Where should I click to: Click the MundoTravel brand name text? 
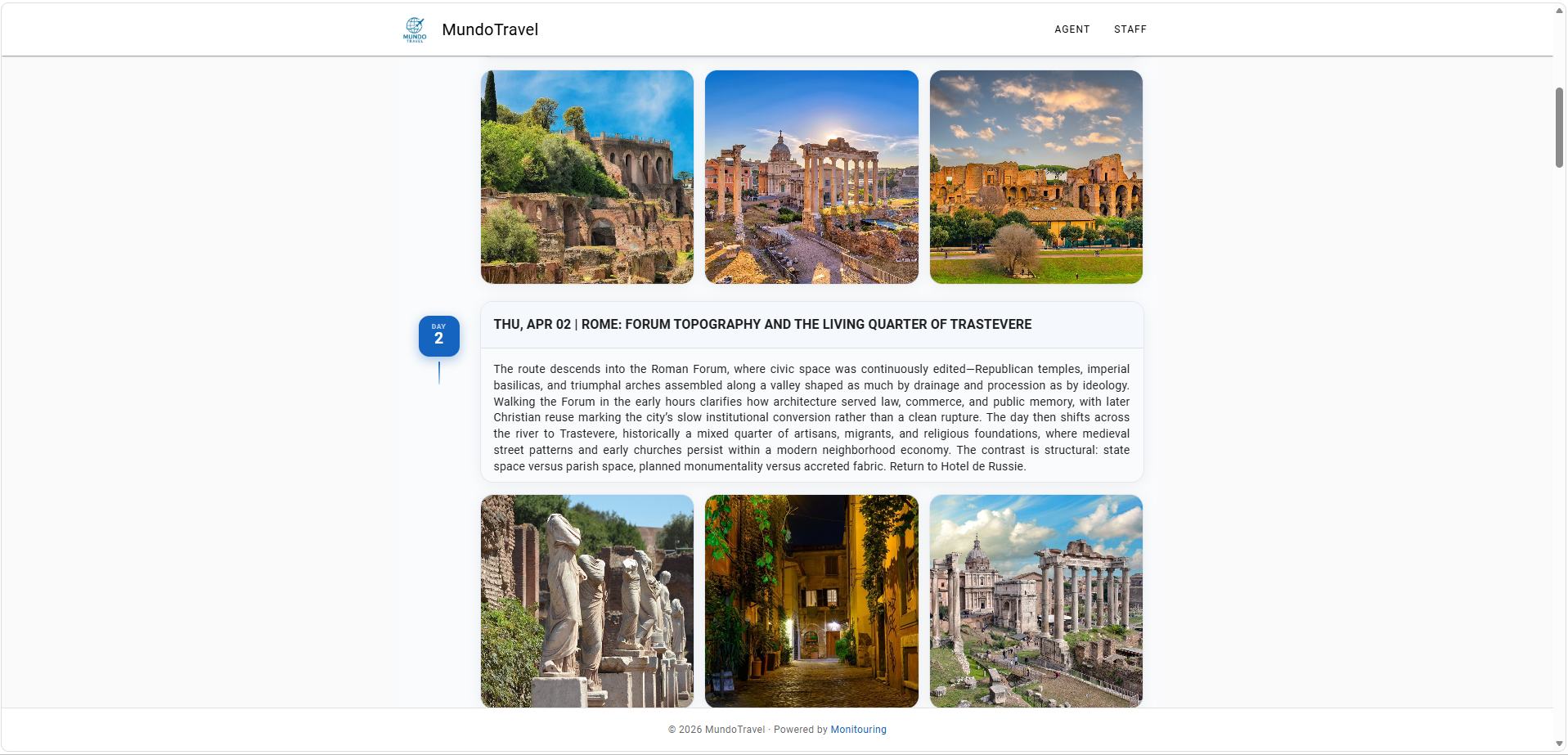coord(490,29)
